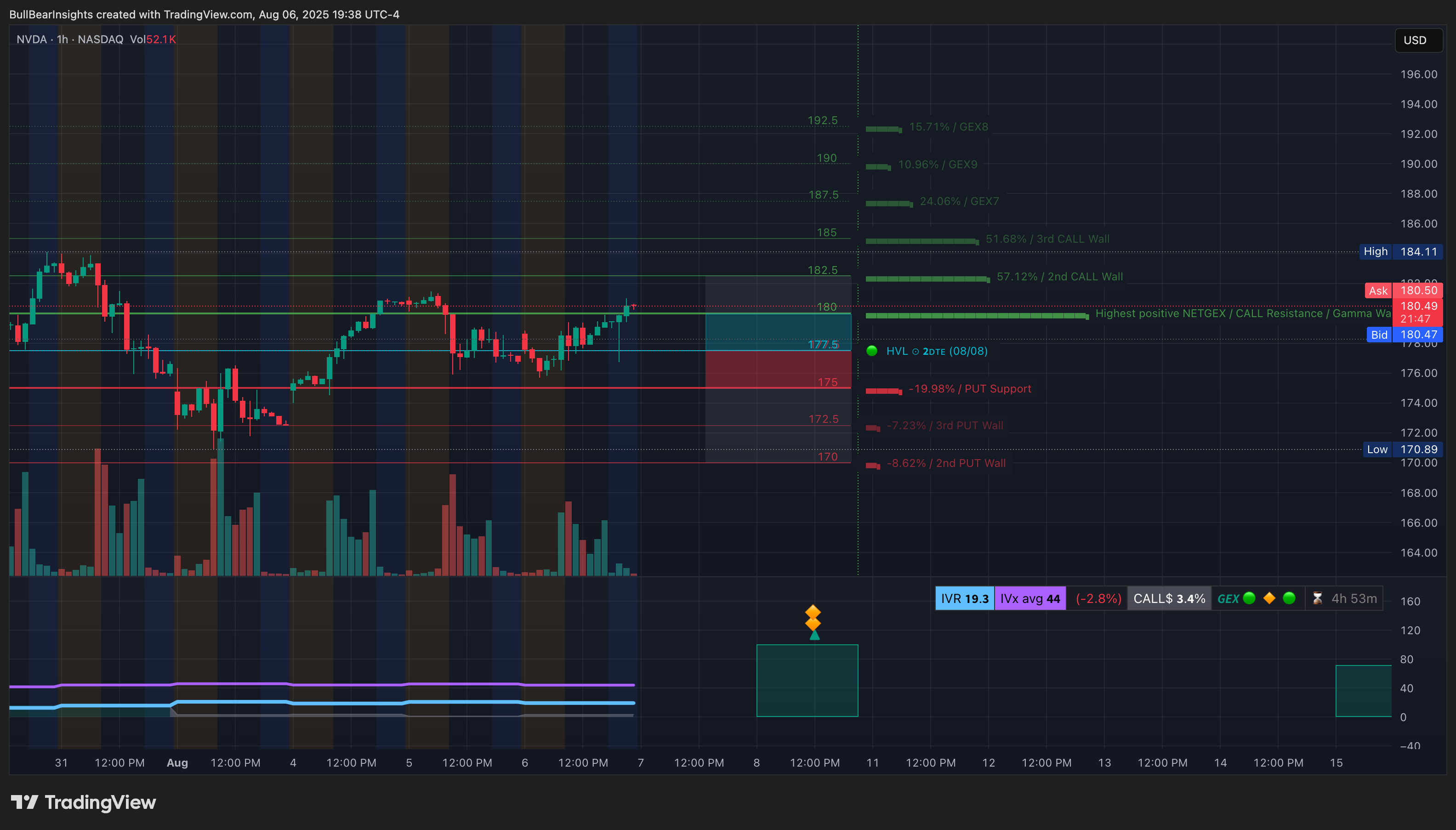Image resolution: width=1456 pixels, height=830 pixels.
Task: Click the -19.98% / PUT Support label
Action: tap(970, 389)
